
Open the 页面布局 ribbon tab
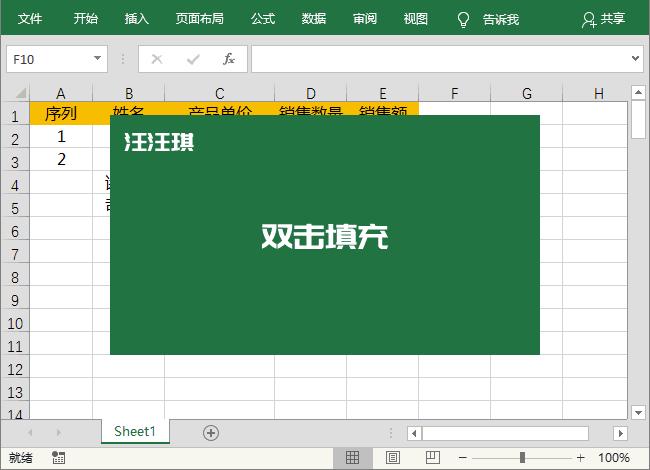click(x=199, y=19)
